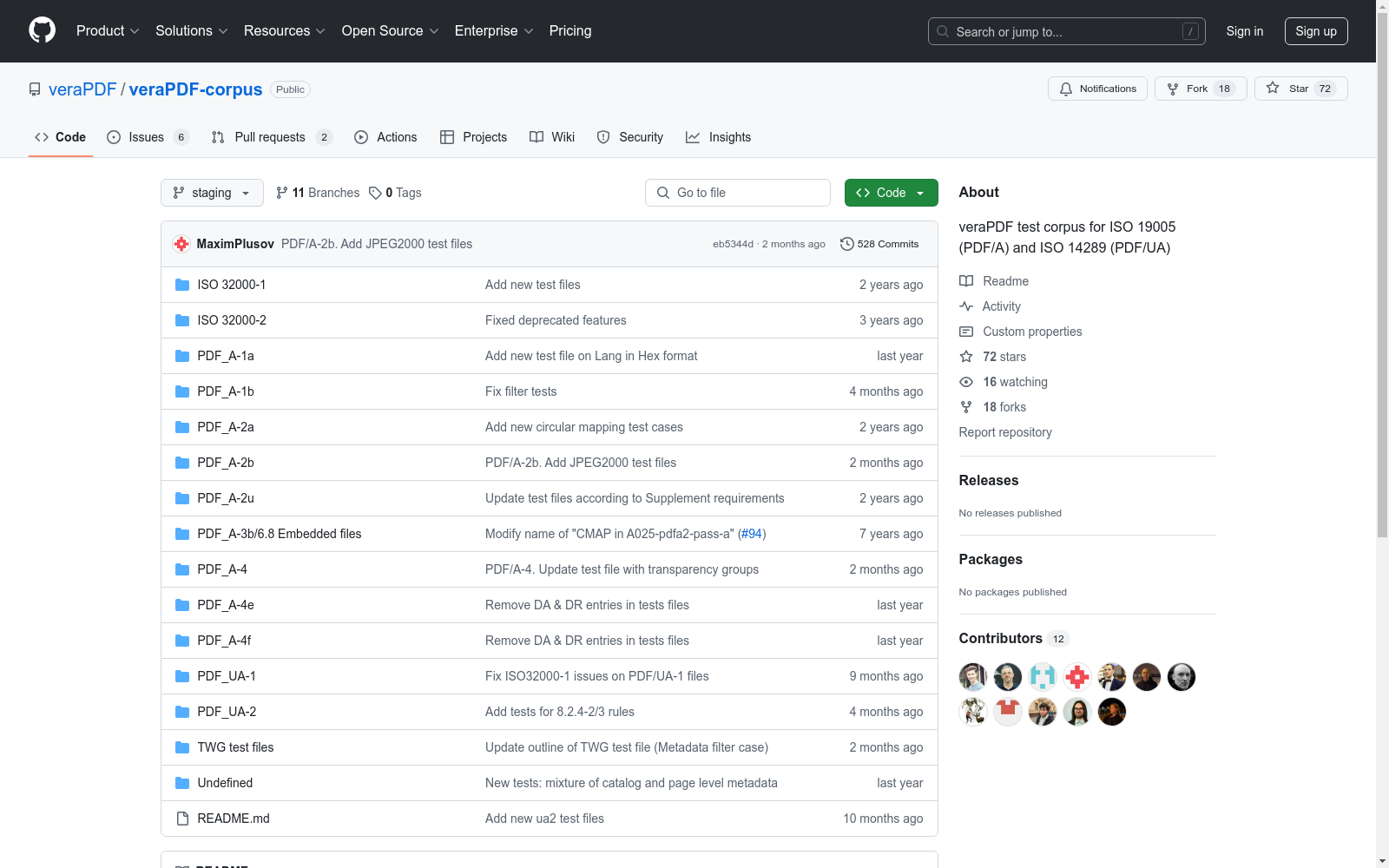1389x868 pixels.
Task: Click the PDF_A-1a folder icon
Action: [182, 356]
